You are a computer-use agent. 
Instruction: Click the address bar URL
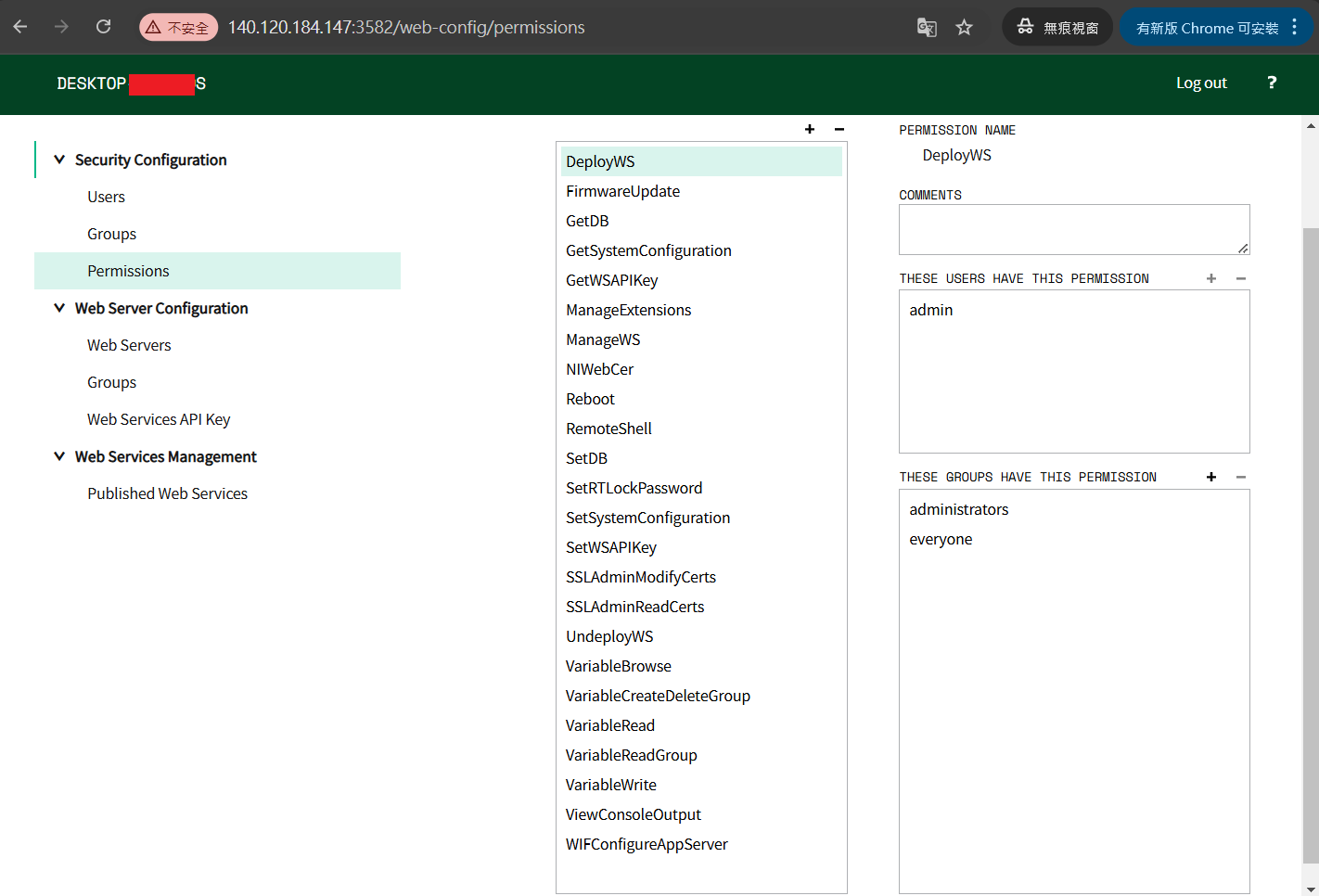(x=406, y=27)
